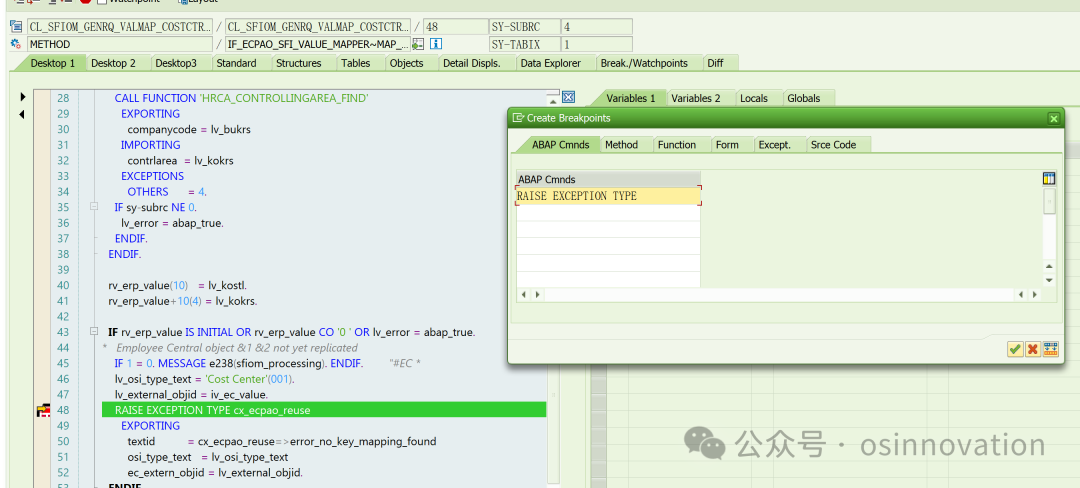Click the right-pointing arrow left of line 28
Image resolution: width=1080 pixels, height=488 pixels.
(23, 98)
